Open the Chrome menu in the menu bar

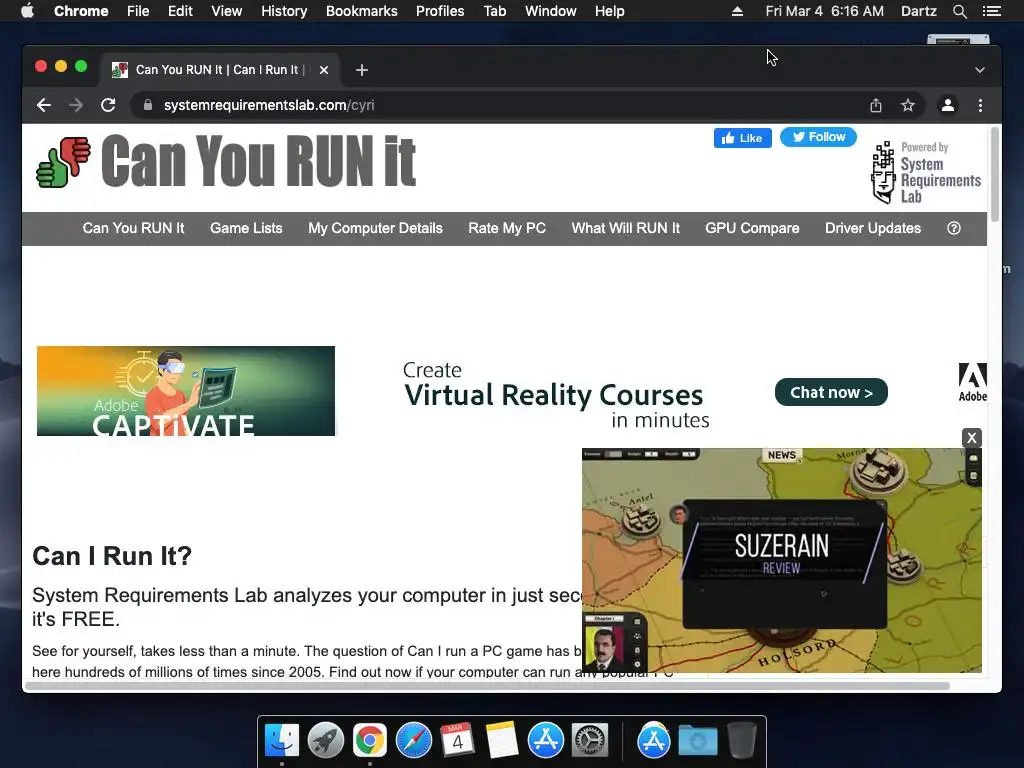coord(81,11)
